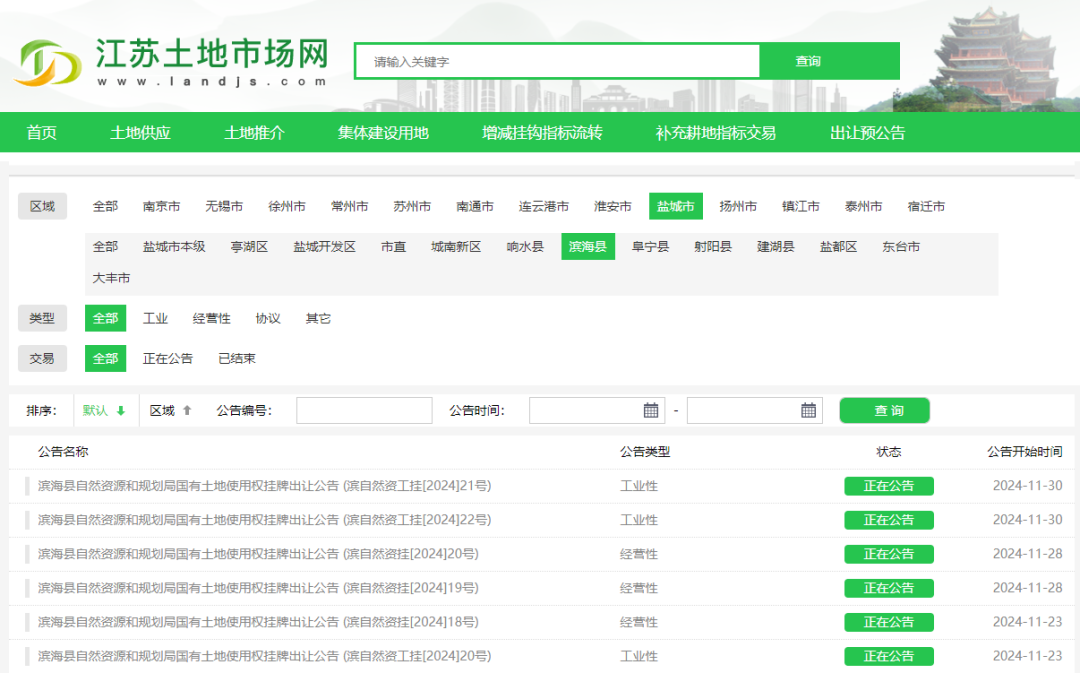
Task: Focus the keyword search box
Action: click(557, 61)
